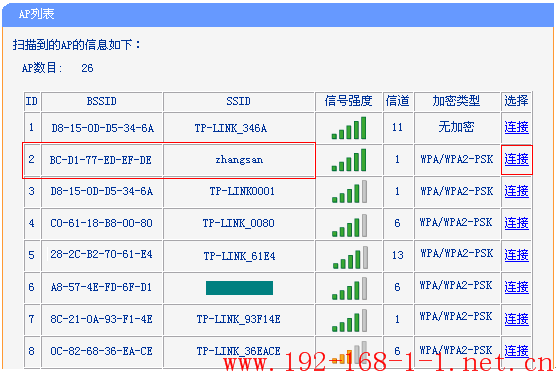Click 连接 in the TP-LINK0001 row
Viewport: 556px width, 378px height.
click(516, 191)
